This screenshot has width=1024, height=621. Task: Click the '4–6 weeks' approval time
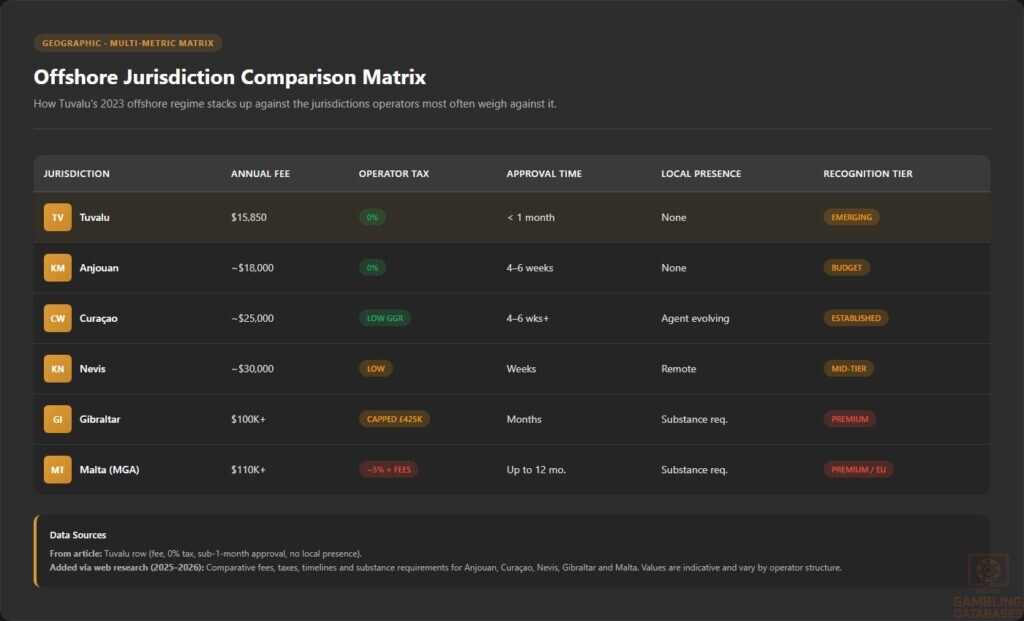coord(530,268)
